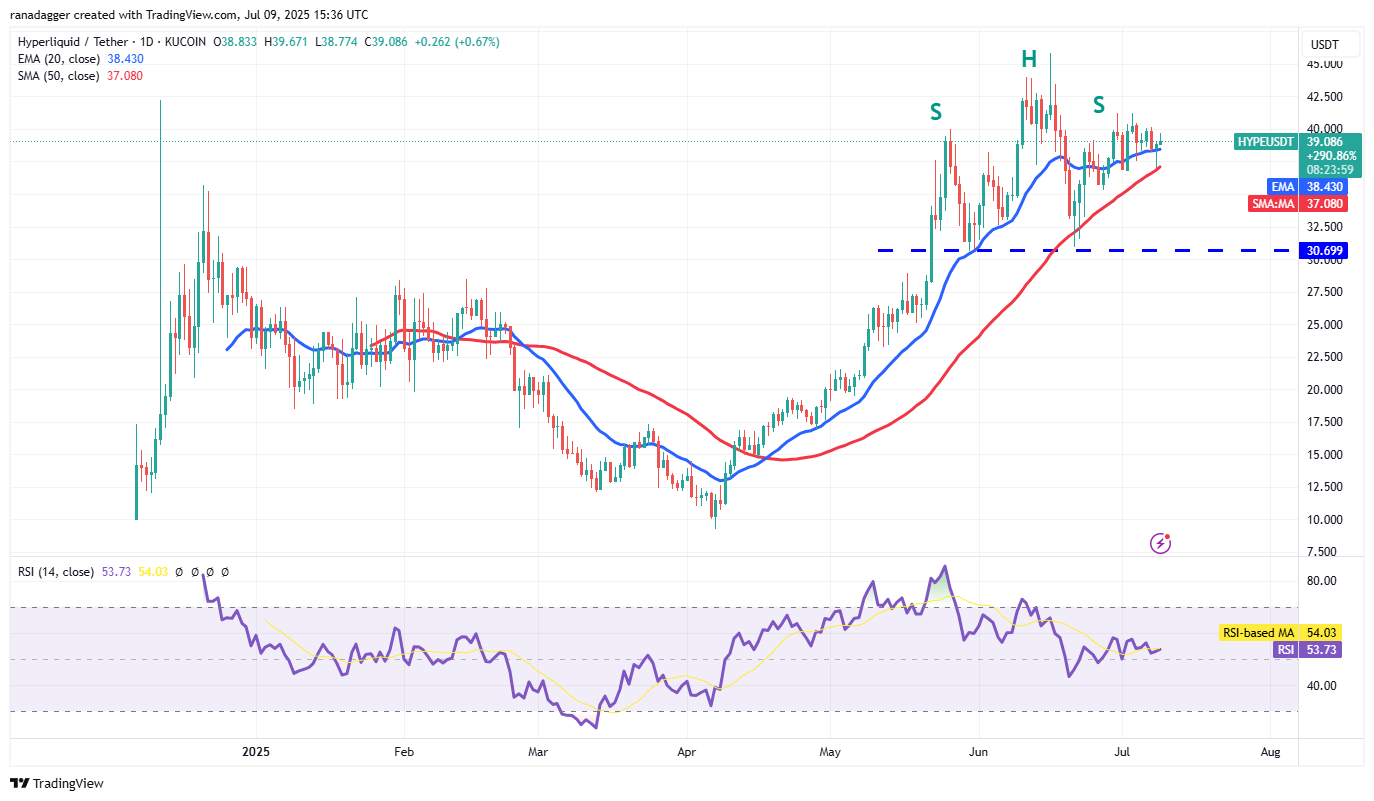Click the 'H' head pattern text label

click(1029, 60)
